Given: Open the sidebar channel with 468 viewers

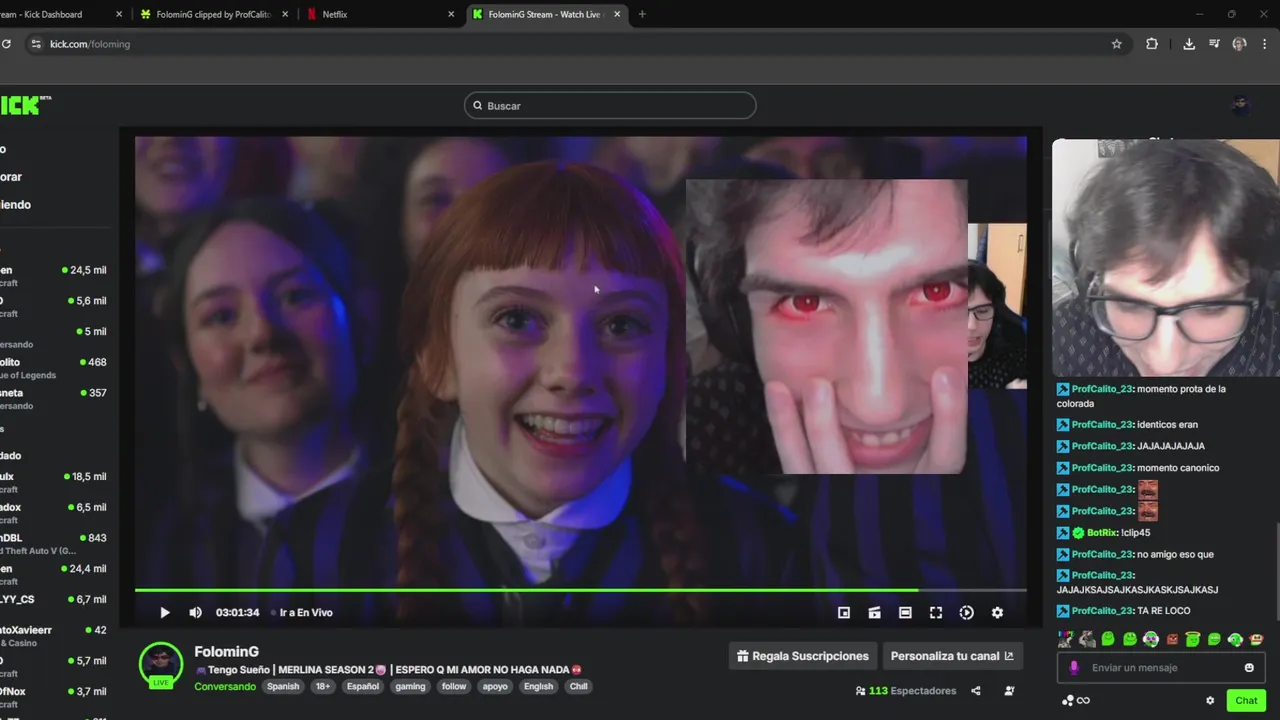Looking at the screenshot, I should [x=55, y=367].
